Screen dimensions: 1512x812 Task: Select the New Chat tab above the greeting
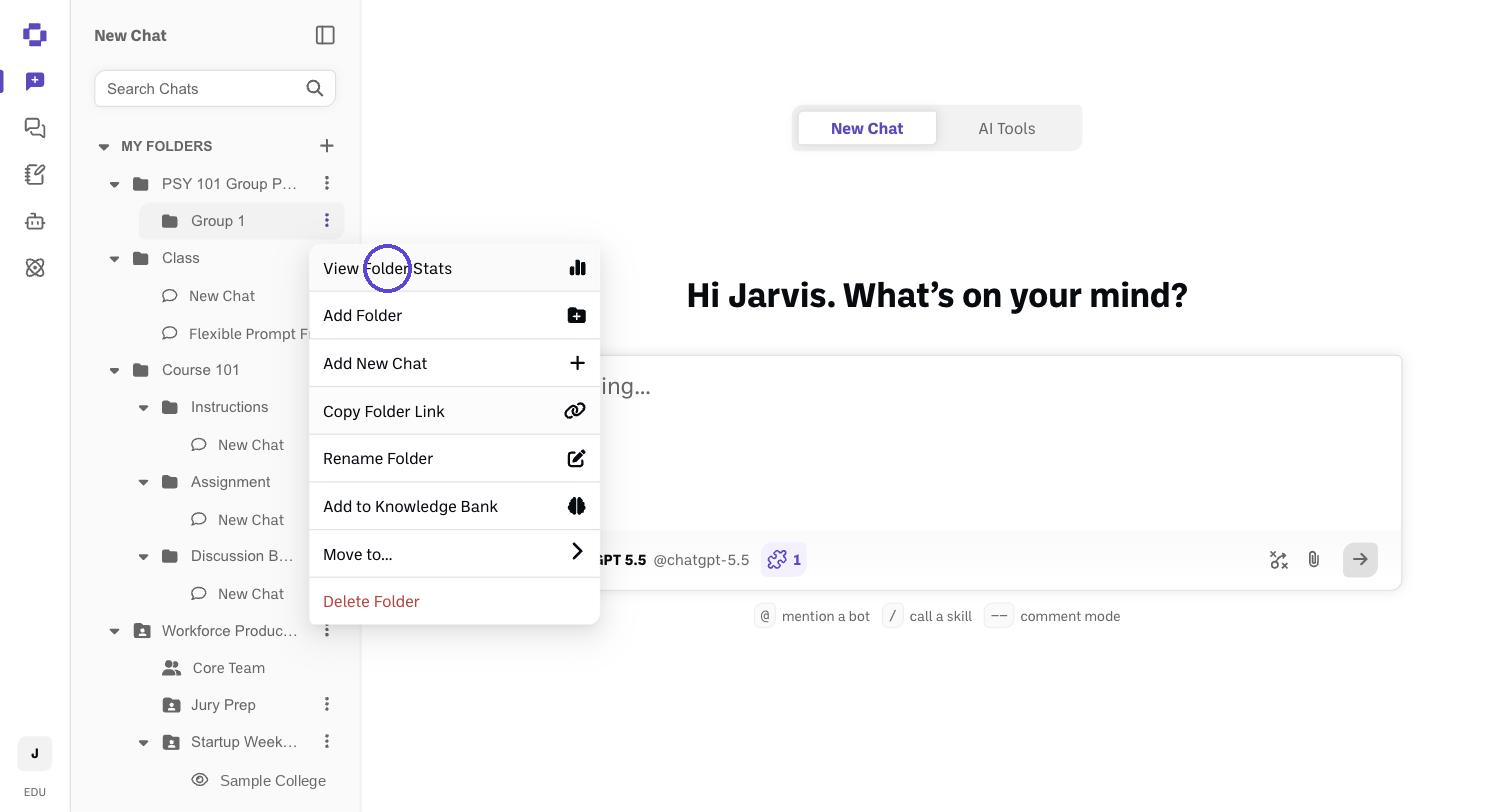point(867,128)
